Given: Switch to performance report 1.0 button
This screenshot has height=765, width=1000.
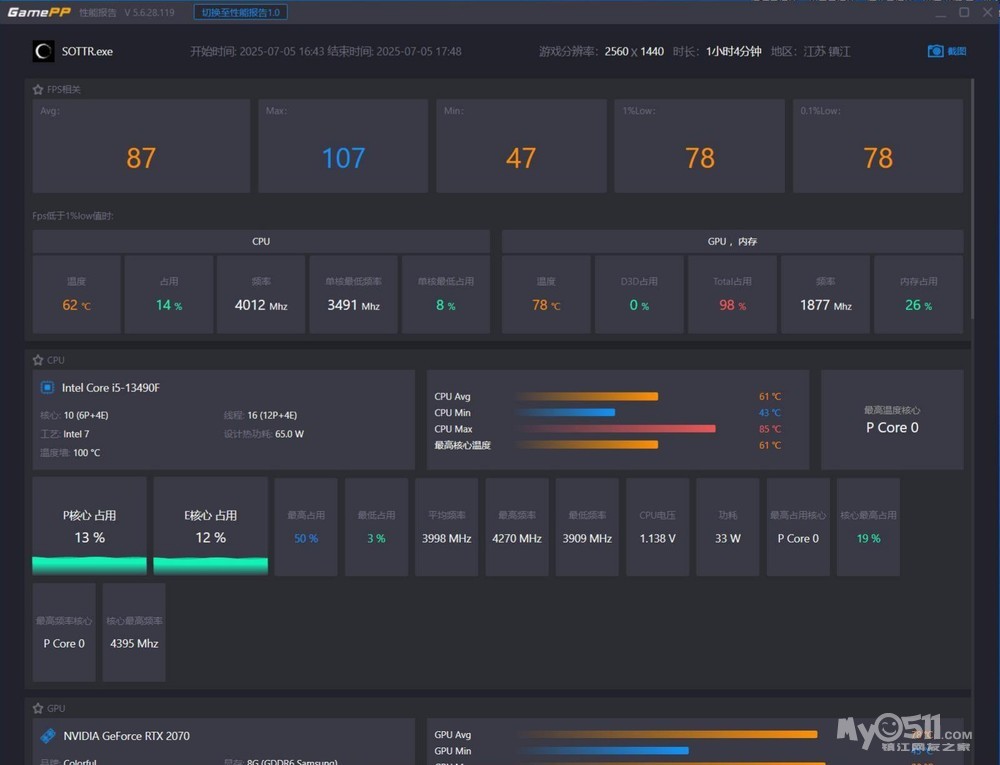Looking at the screenshot, I should (x=240, y=13).
